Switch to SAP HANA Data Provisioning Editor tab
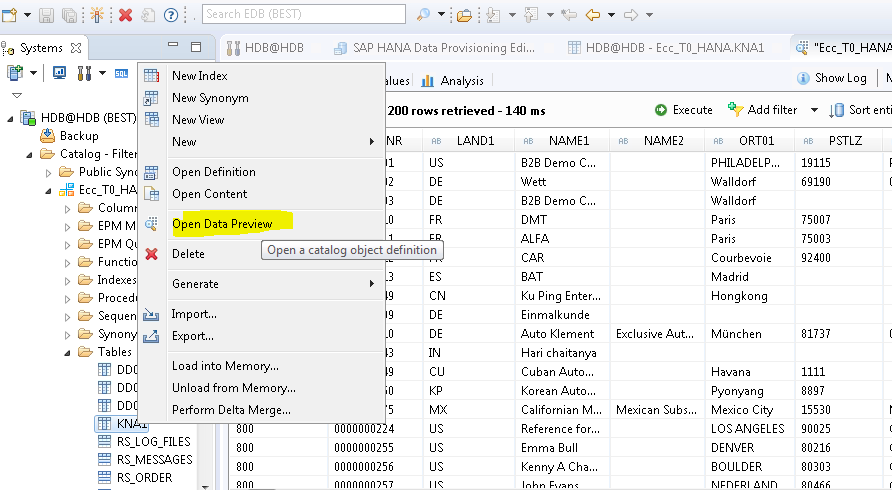The width and height of the screenshot is (892, 490). [434, 48]
